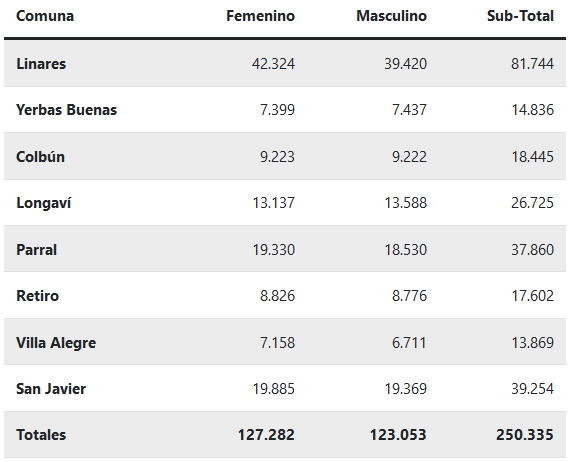Click the Linares row label
Viewport: 572px width, 462px height.
click(x=41, y=64)
